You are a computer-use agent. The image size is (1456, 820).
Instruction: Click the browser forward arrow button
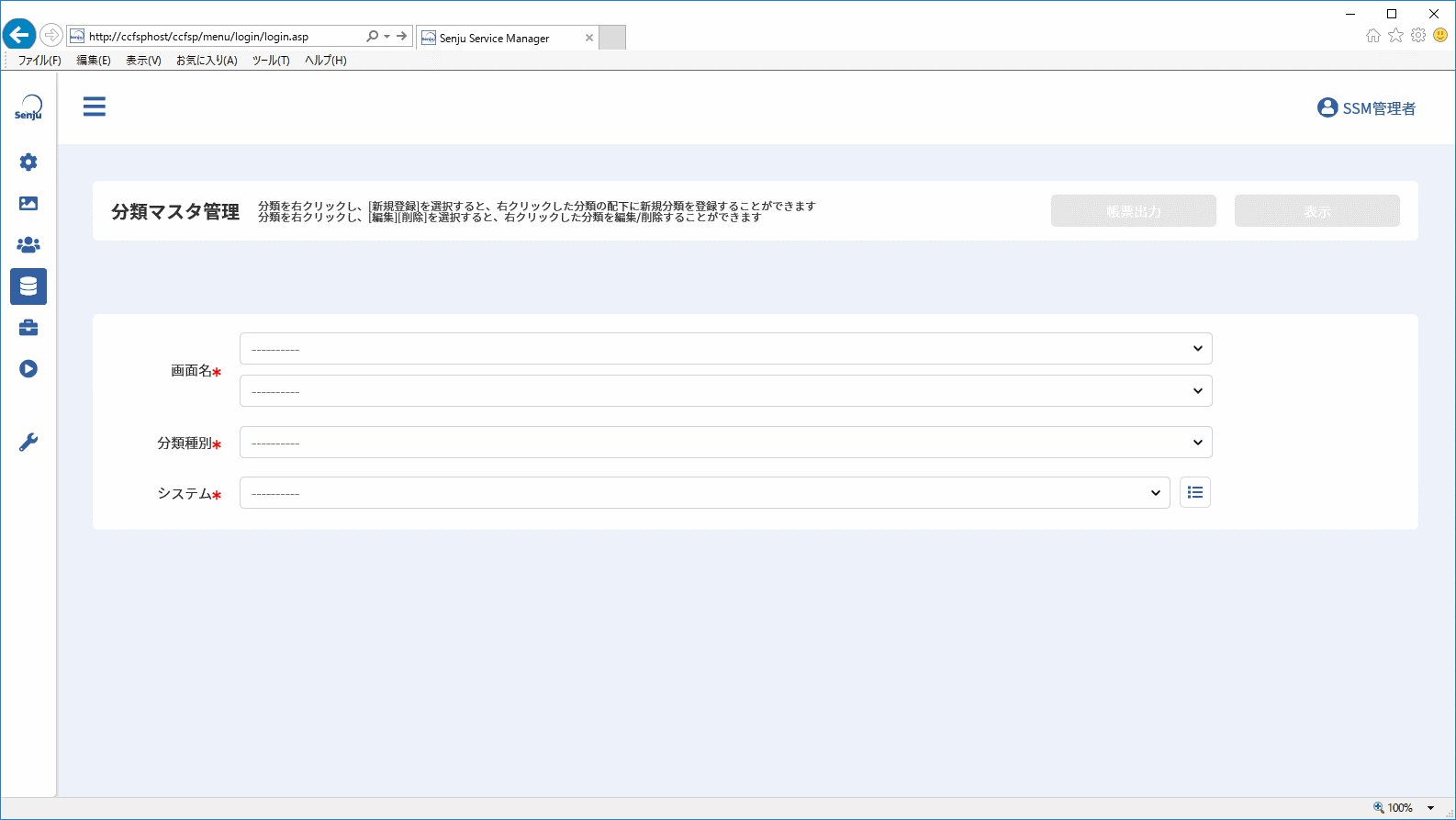[x=51, y=36]
